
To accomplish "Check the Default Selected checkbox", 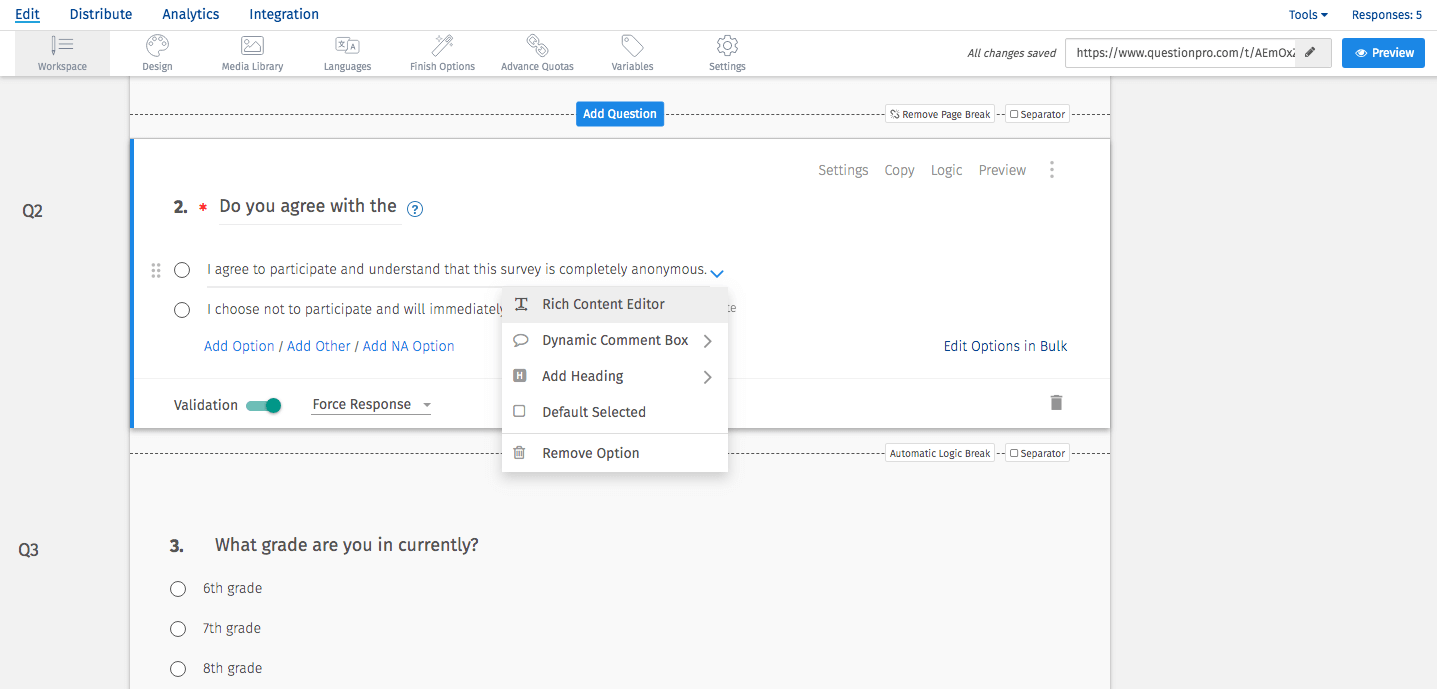I will pos(519,411).
